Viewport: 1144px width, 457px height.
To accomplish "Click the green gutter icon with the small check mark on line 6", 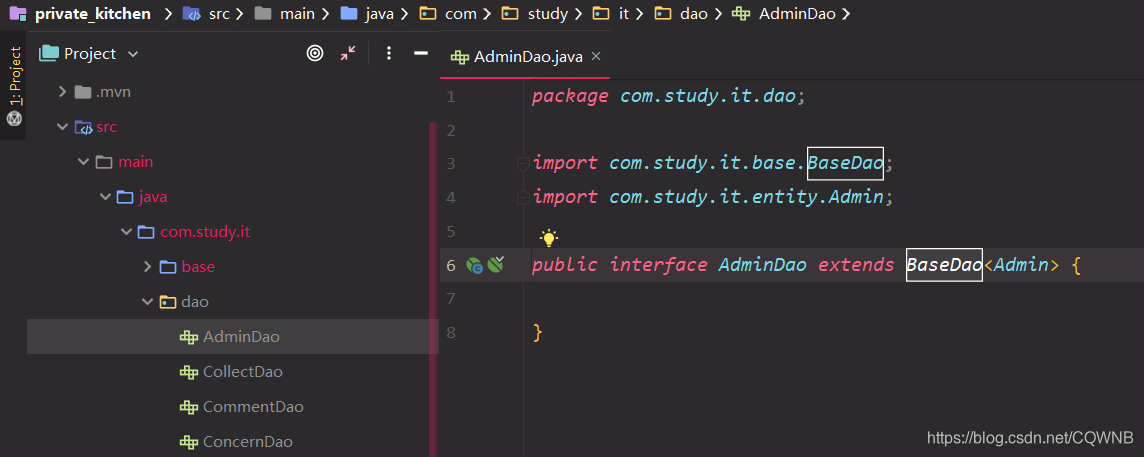I will coord(496,264).
